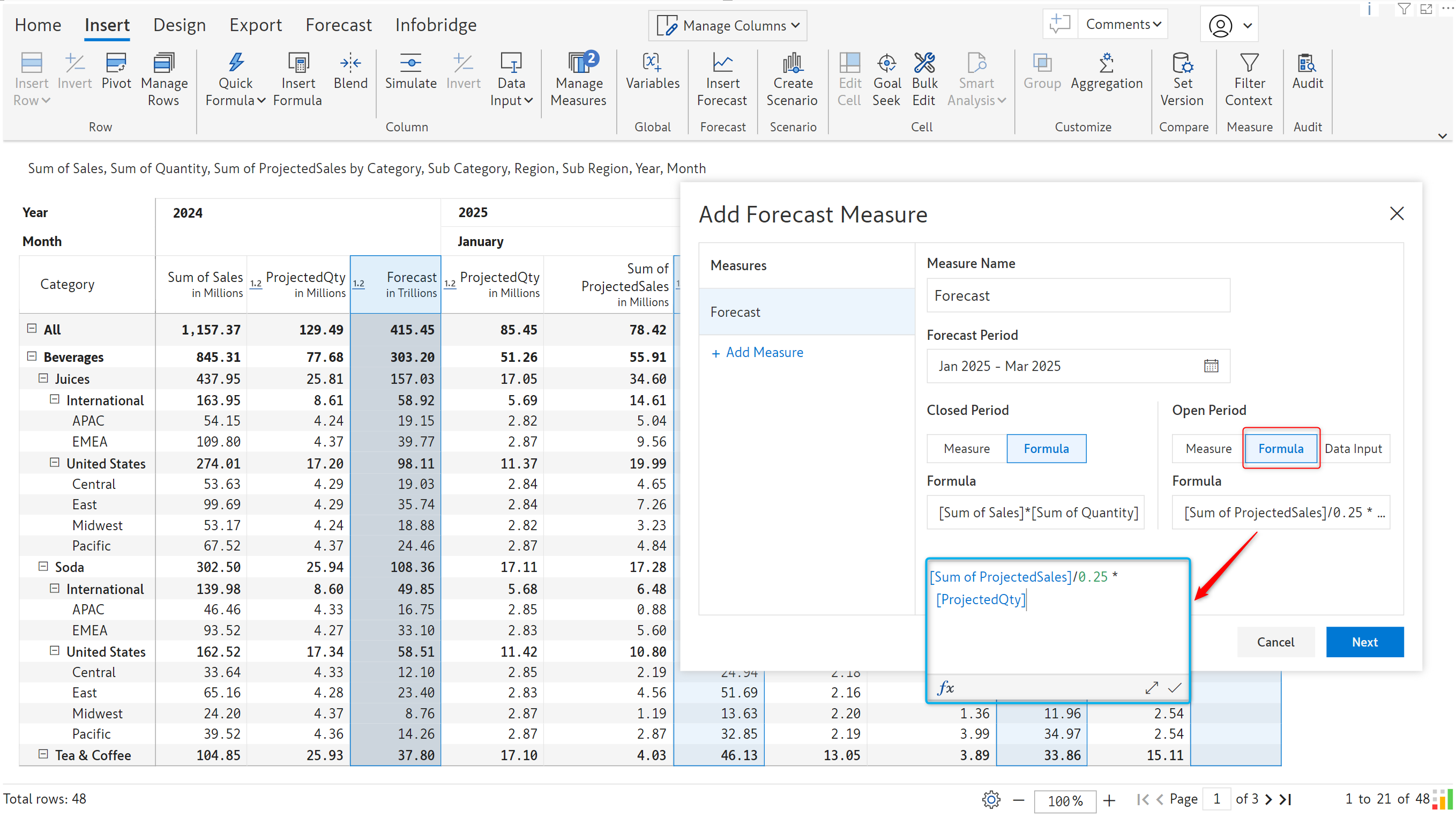Viewport: 1456px width, 817px height.
Task: Select Measure option under Closed Period
Action: [967, 448]
